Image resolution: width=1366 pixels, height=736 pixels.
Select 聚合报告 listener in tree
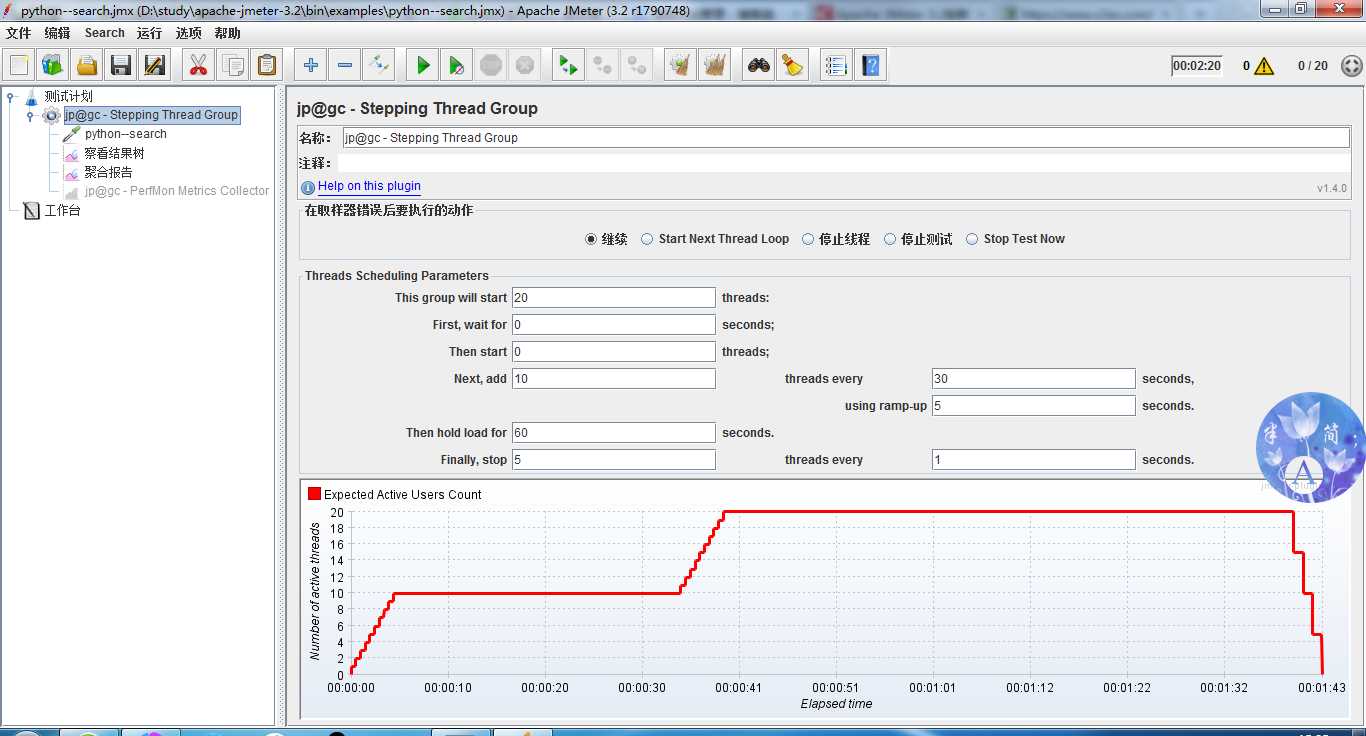point(108,172)
